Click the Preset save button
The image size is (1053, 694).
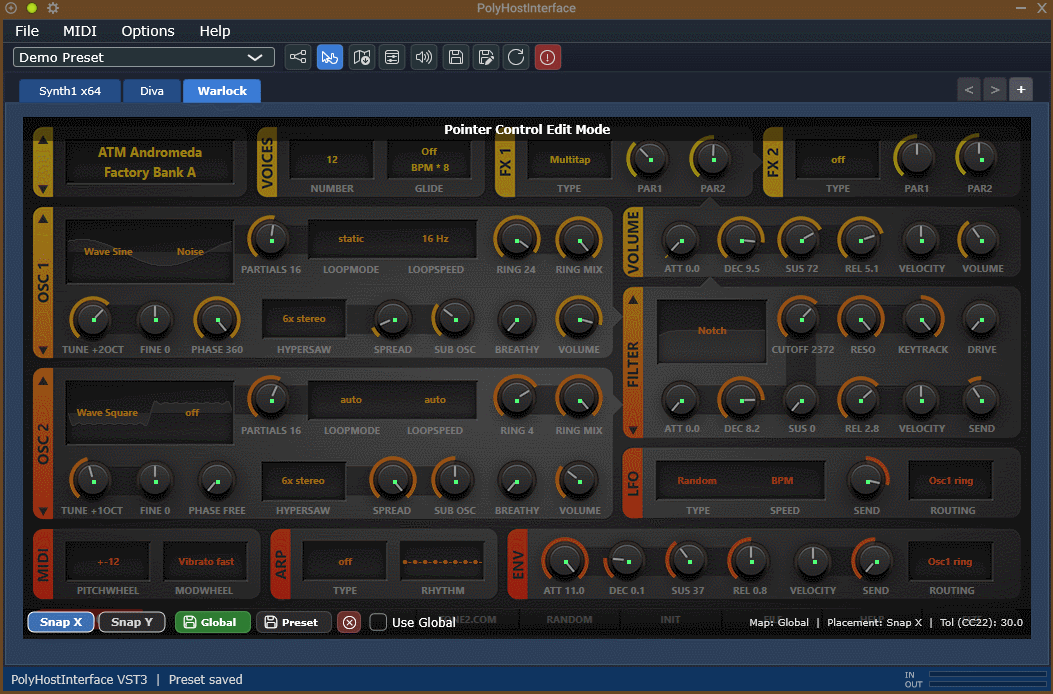pos(293,622)
